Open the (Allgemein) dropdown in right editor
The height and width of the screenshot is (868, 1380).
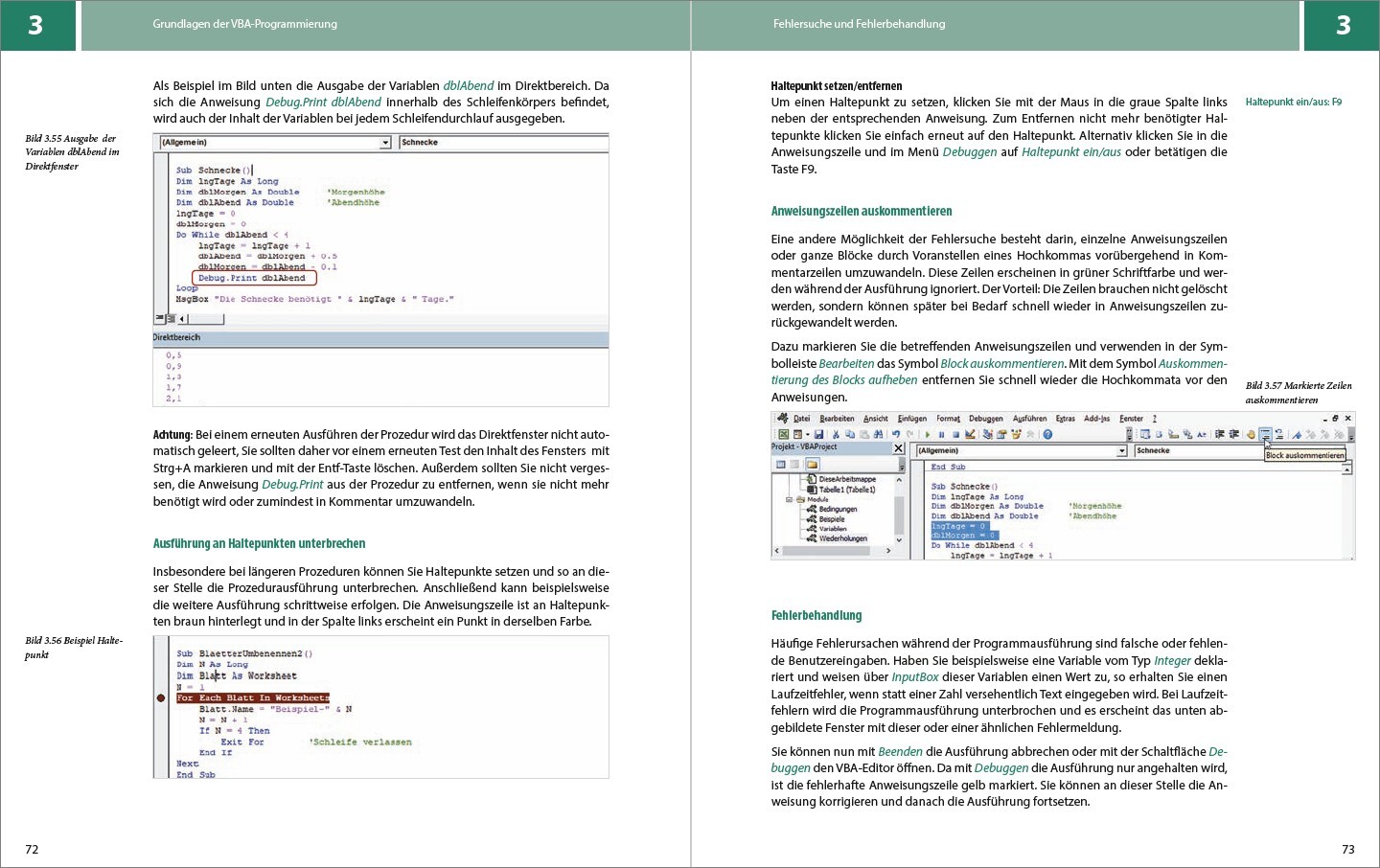[x=1121, y=450]
